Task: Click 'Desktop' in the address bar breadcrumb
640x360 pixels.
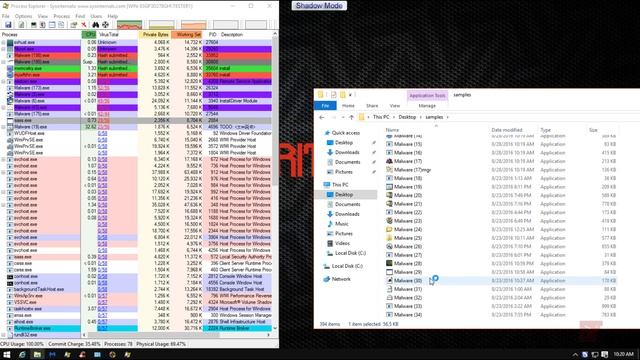Action: point(407,117)
